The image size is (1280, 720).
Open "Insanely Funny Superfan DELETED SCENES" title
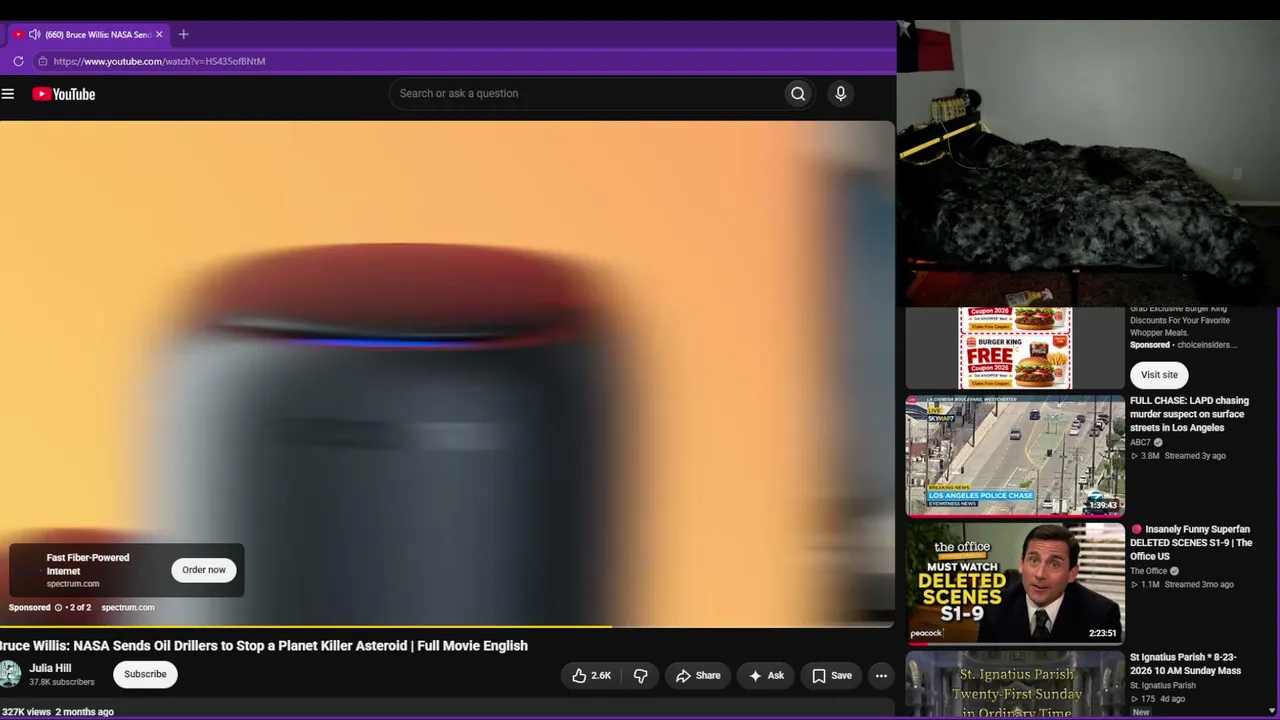(1191, 543)
